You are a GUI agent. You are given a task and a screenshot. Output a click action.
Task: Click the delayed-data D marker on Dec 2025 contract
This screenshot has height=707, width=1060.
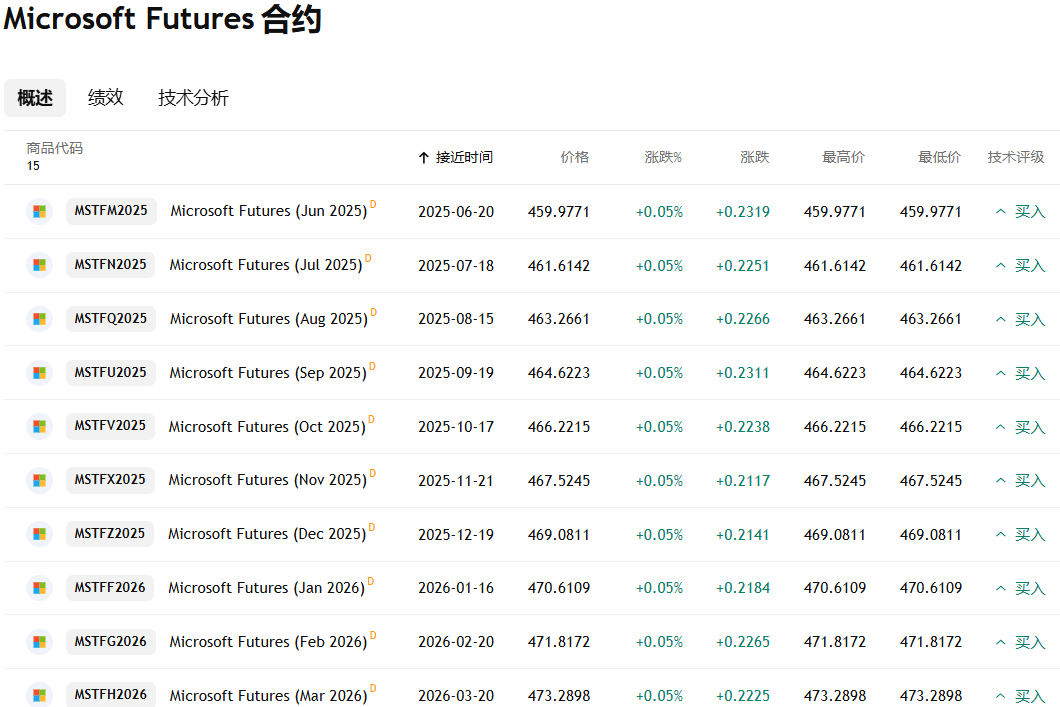point(372,527)
